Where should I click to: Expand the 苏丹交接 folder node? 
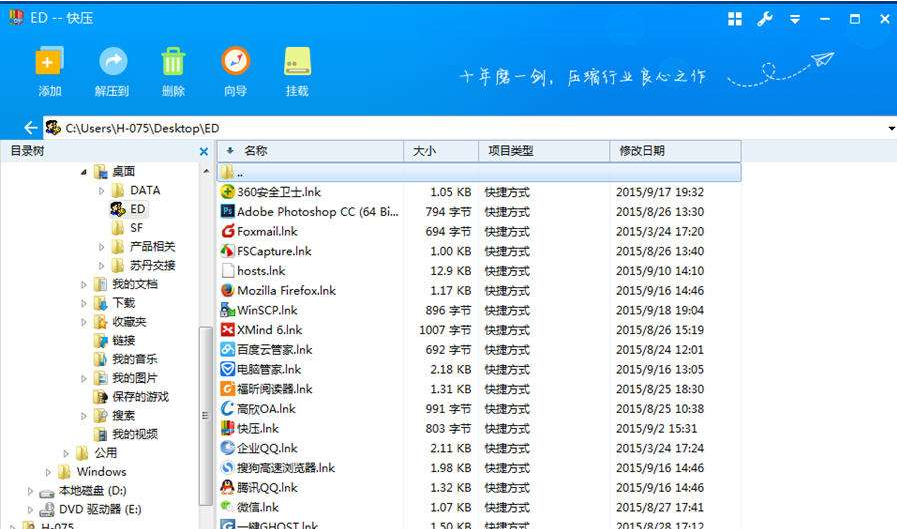[101, 266]
